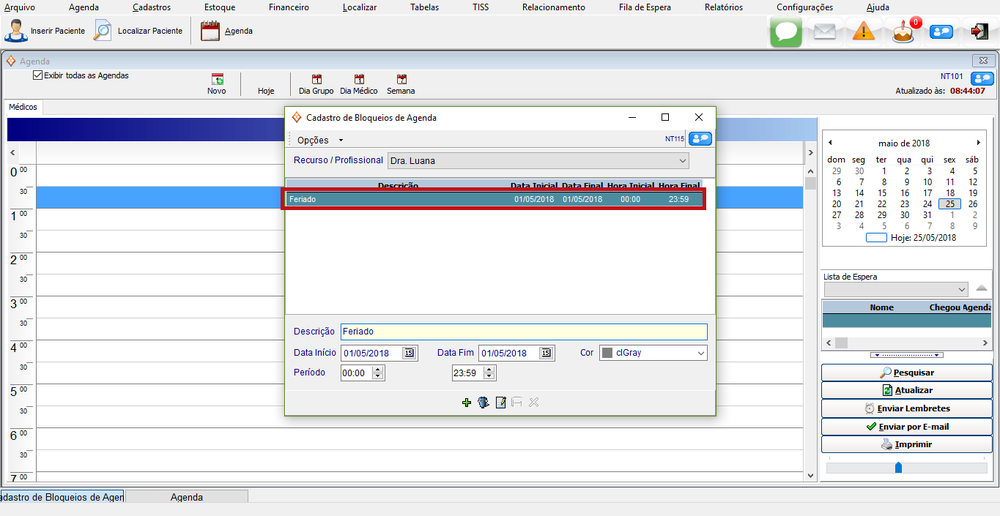The image size is (1000, 516).
Task: Click the exit door icon
Action: [x=979, y=31]
